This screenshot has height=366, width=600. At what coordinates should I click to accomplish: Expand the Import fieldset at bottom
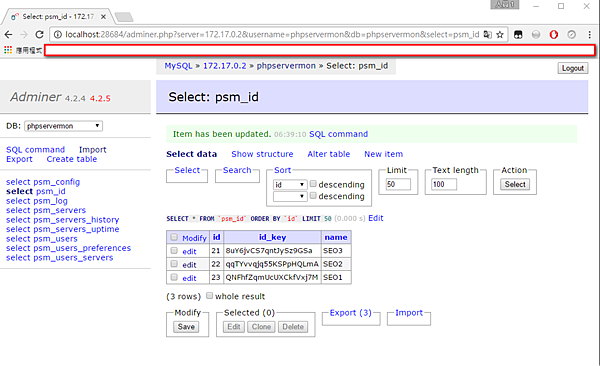pos(409,313)
